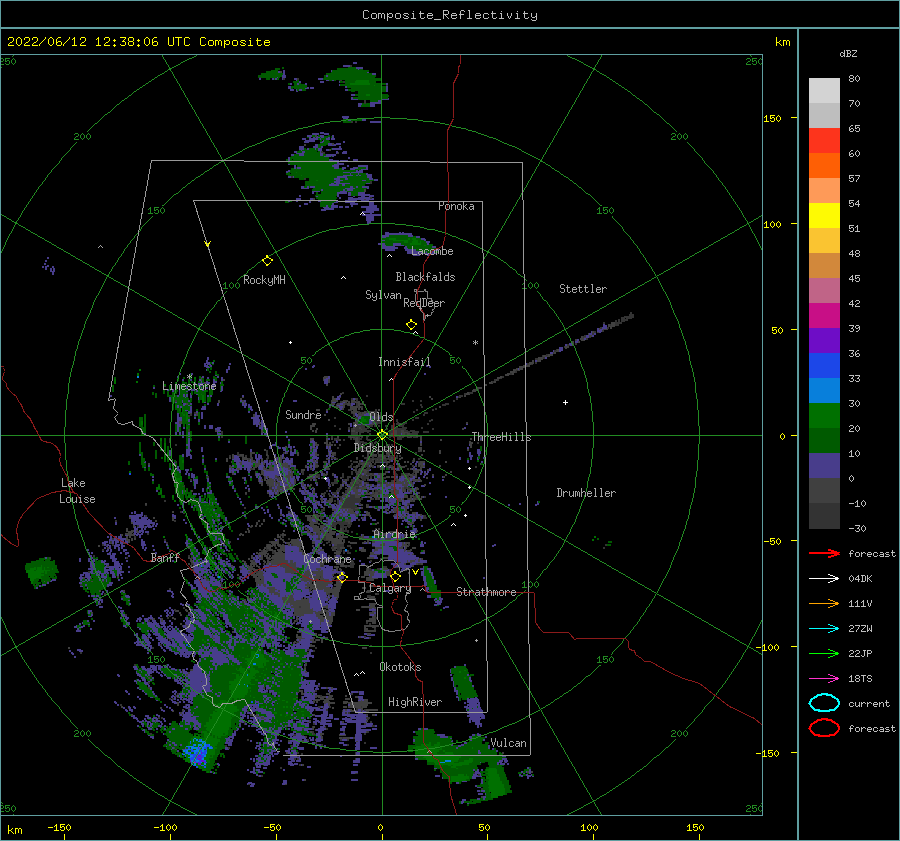Click the Sundre label

(x=303, y=414)
